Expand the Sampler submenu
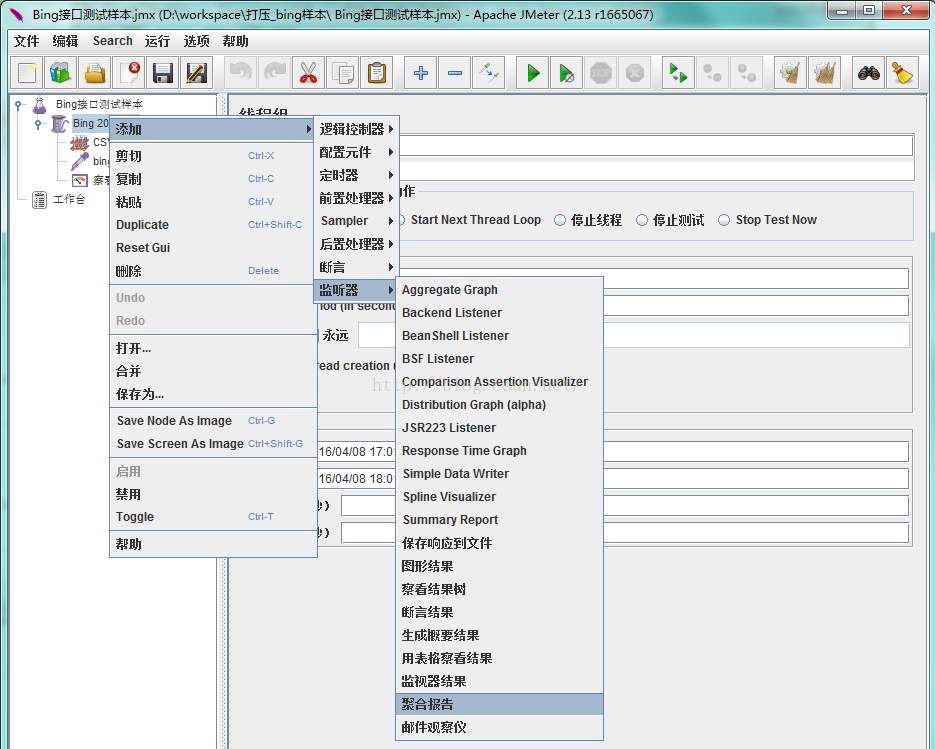 click(356, 221)
